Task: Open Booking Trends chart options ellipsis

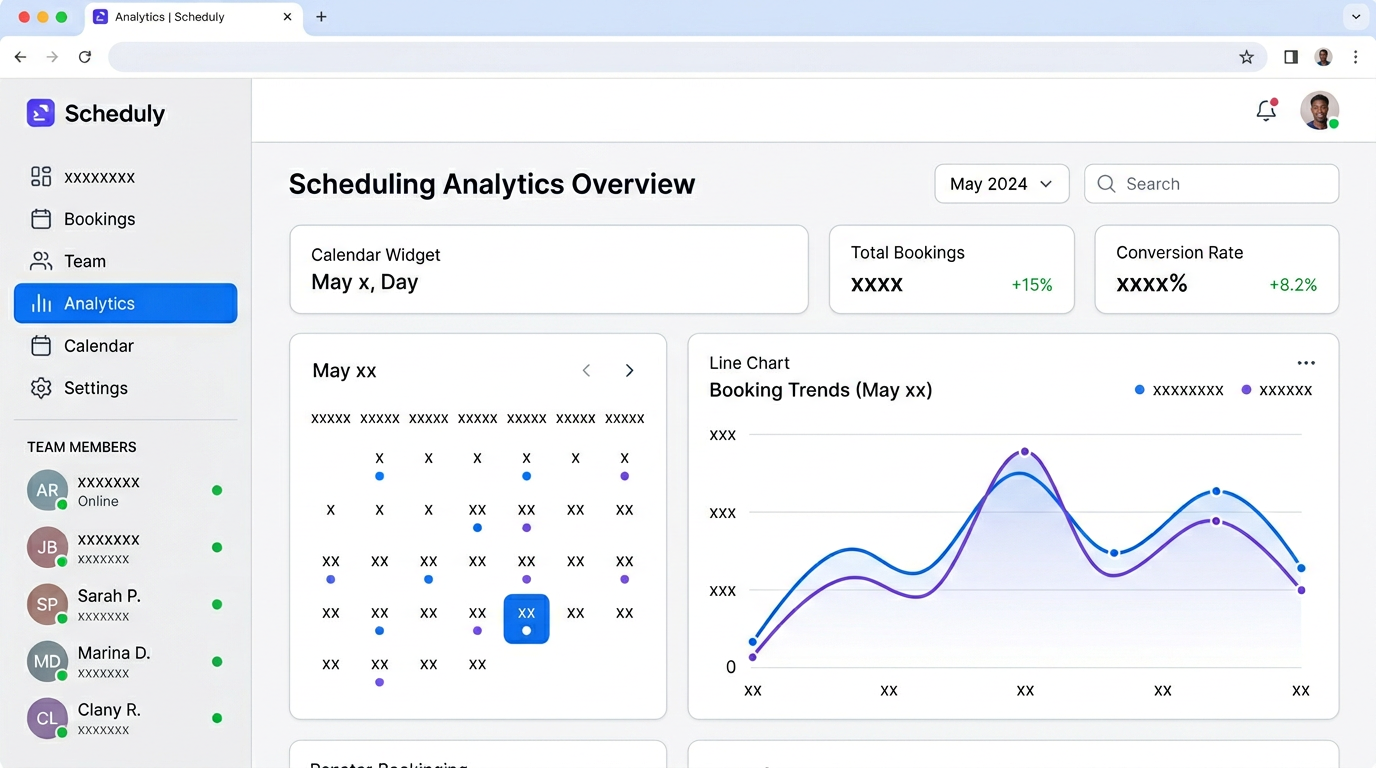Action: pyautogui.click(x=1306, y=363)
